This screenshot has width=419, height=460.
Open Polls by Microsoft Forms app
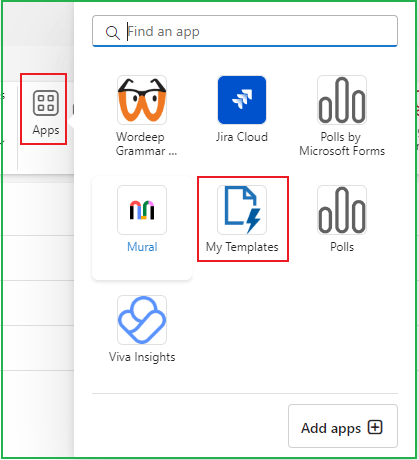[x=342, y=116]
